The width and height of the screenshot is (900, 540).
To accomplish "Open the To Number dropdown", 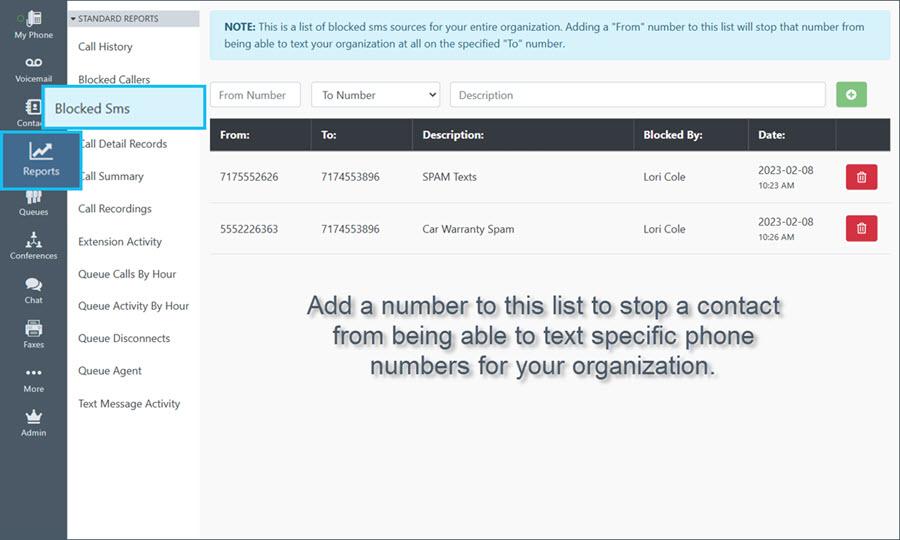I will click(x=375, y=95).
